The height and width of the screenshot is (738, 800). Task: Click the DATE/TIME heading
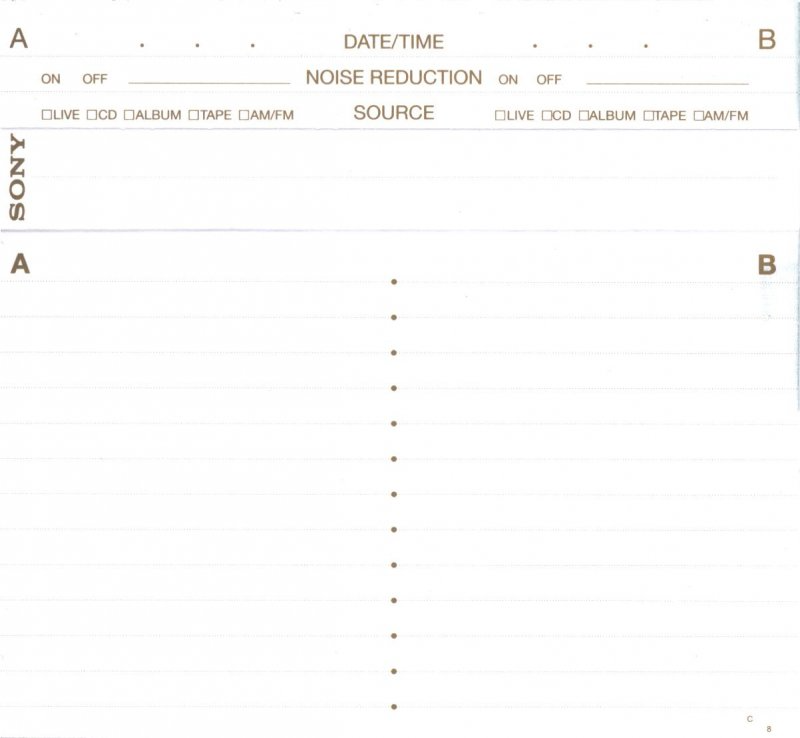393,42
